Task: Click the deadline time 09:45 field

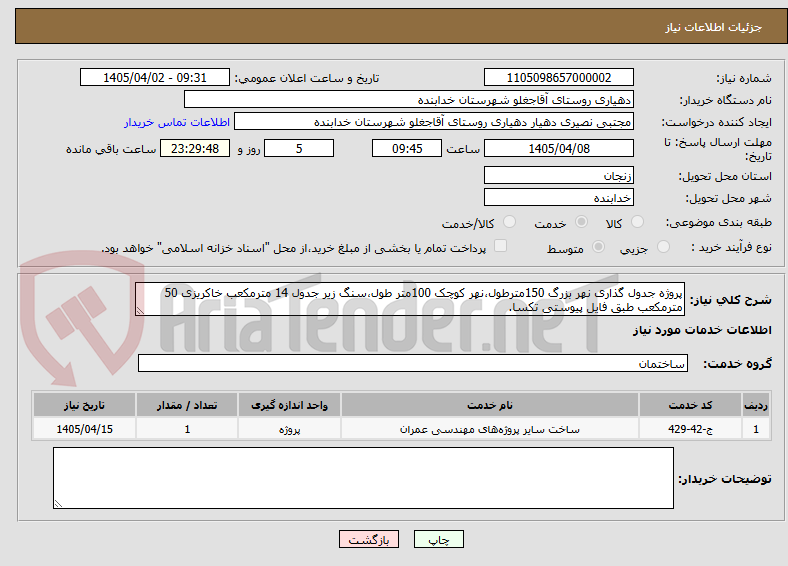Action: pyautogui.click(x=407, y=148)
